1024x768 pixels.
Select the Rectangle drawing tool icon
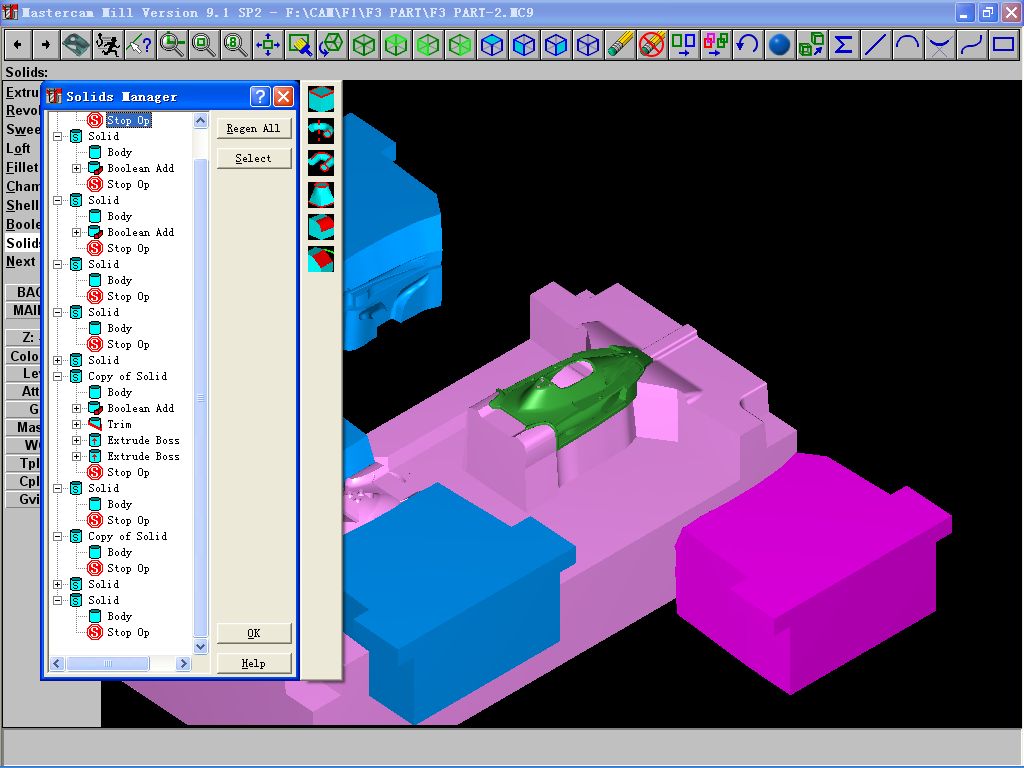point(1004,45)
